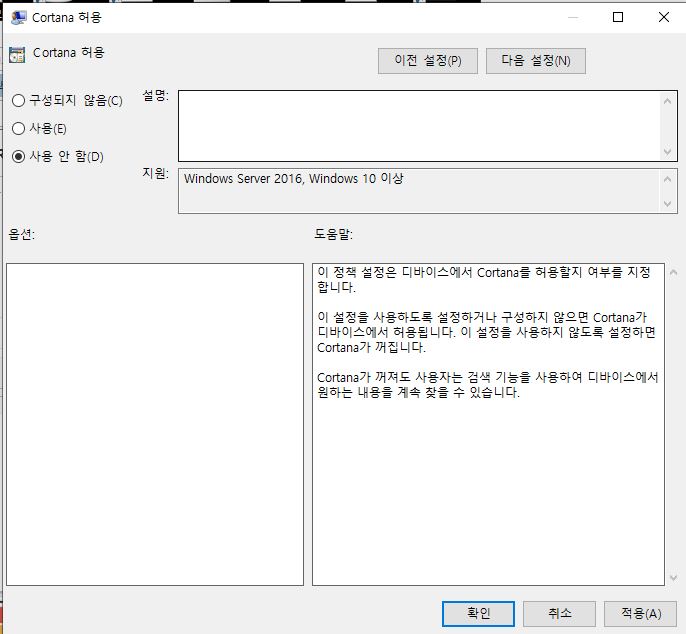Click the 설명: label
This screenshot has height=634, width=686.
(155, 95)
